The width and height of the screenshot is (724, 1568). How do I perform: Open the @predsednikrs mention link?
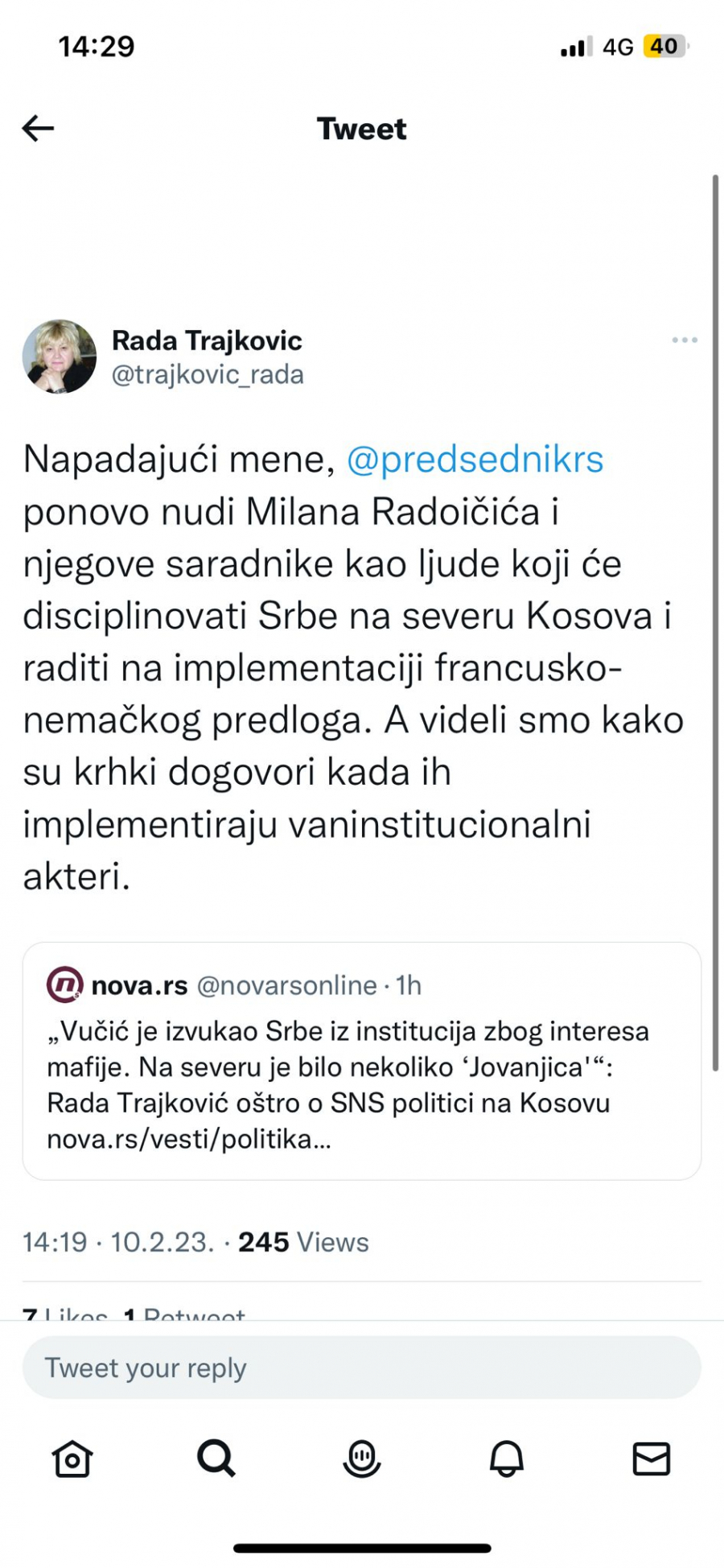pos(475,460)
